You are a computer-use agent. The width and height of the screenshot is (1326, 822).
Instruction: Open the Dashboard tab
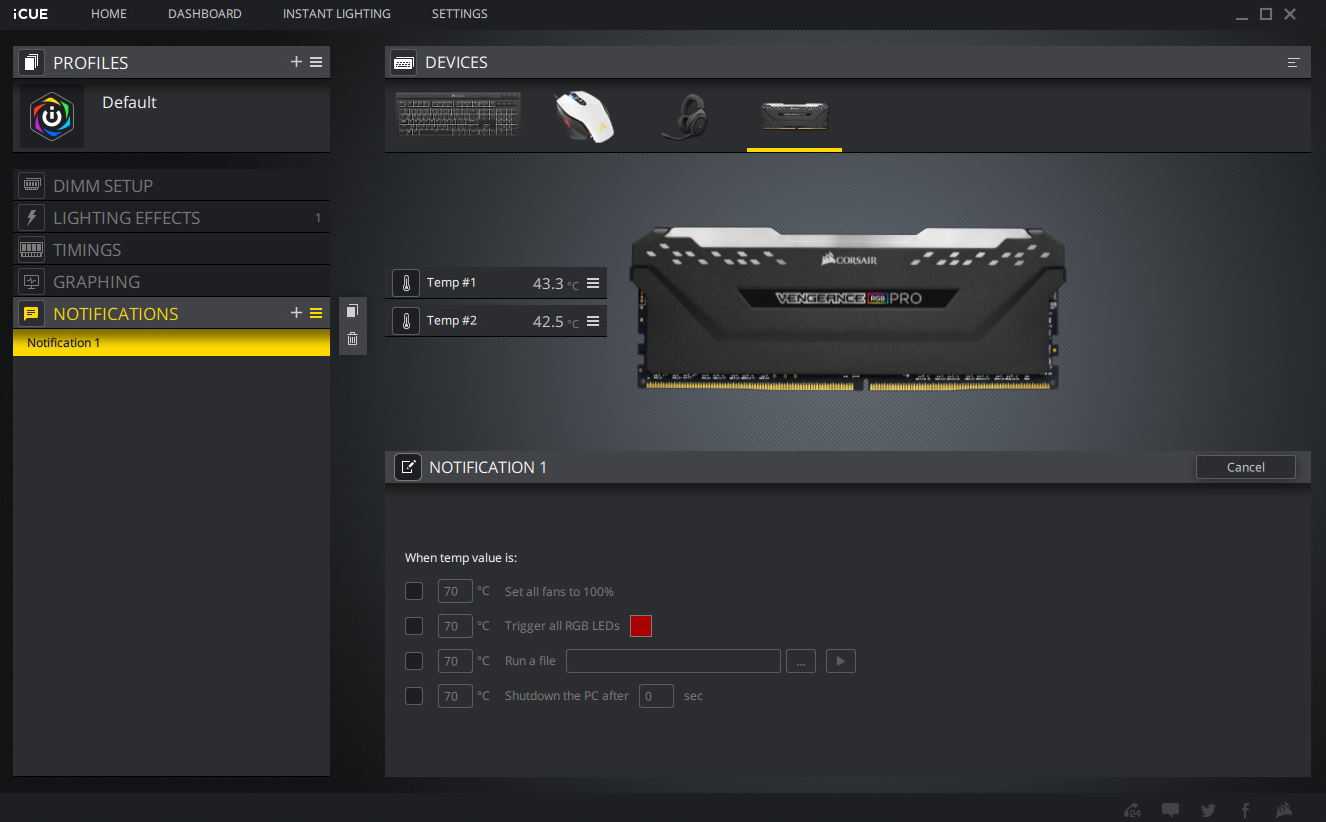(x=204, y=14)
